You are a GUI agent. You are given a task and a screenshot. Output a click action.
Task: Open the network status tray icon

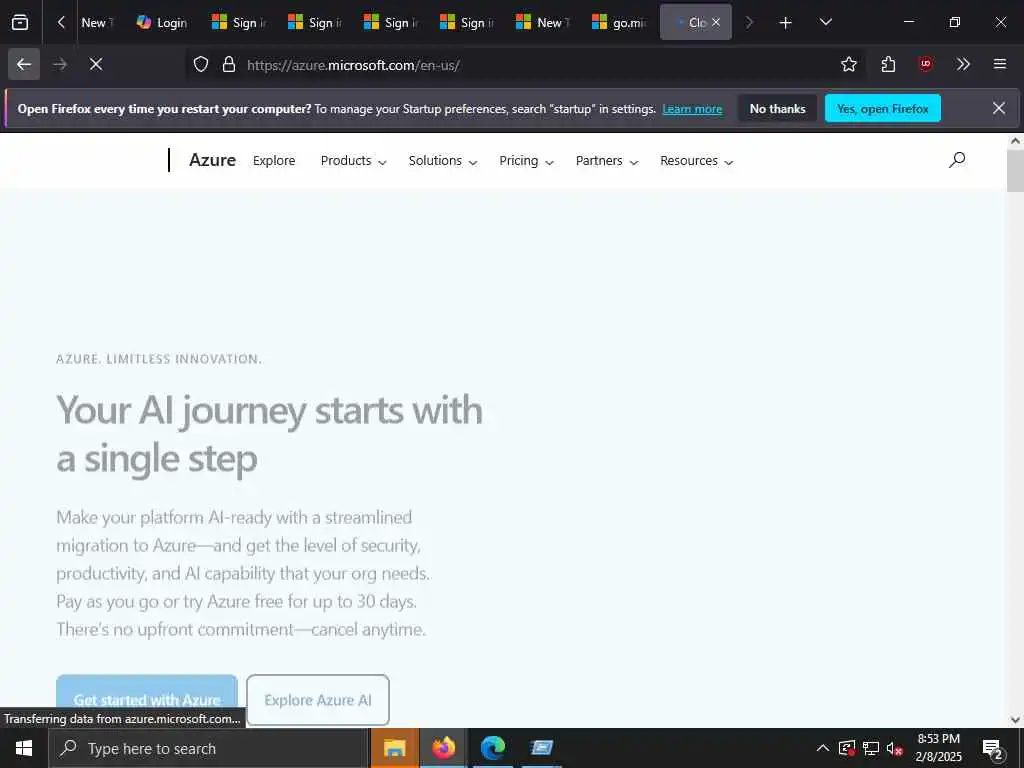point(871,748)
